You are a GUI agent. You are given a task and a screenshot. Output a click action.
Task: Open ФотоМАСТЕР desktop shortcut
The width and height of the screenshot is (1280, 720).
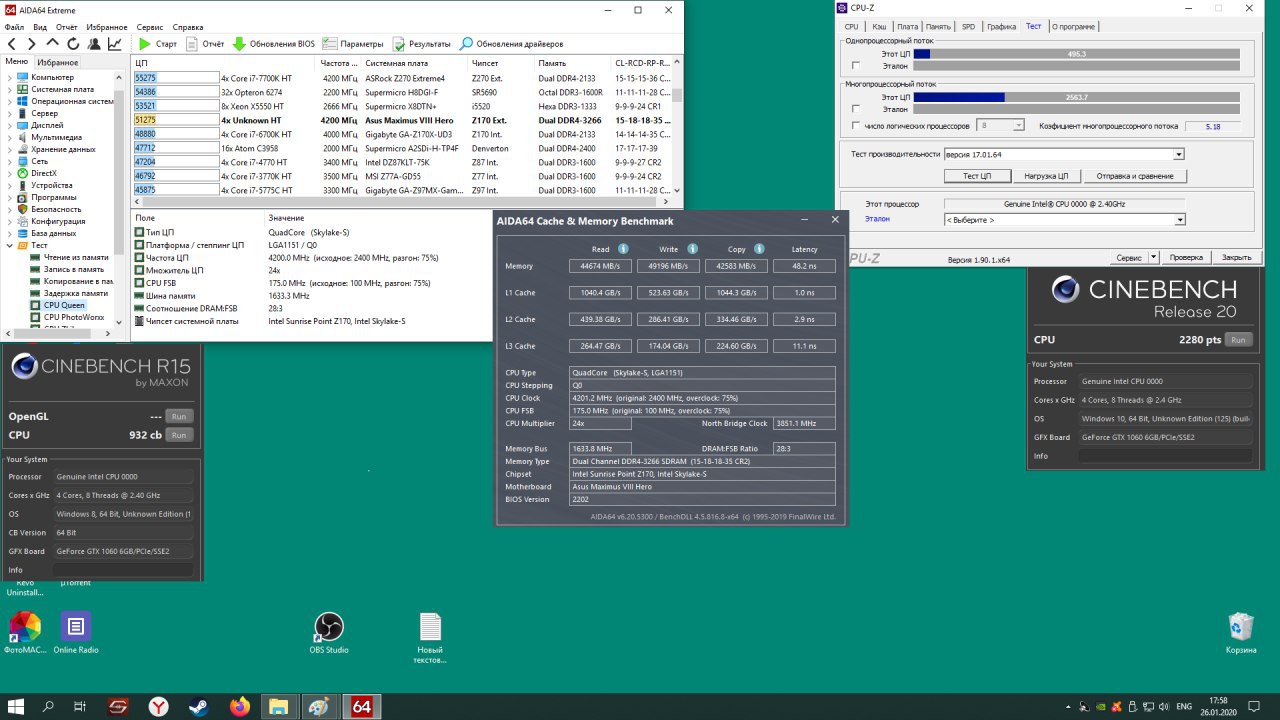[x=25, y=634]
